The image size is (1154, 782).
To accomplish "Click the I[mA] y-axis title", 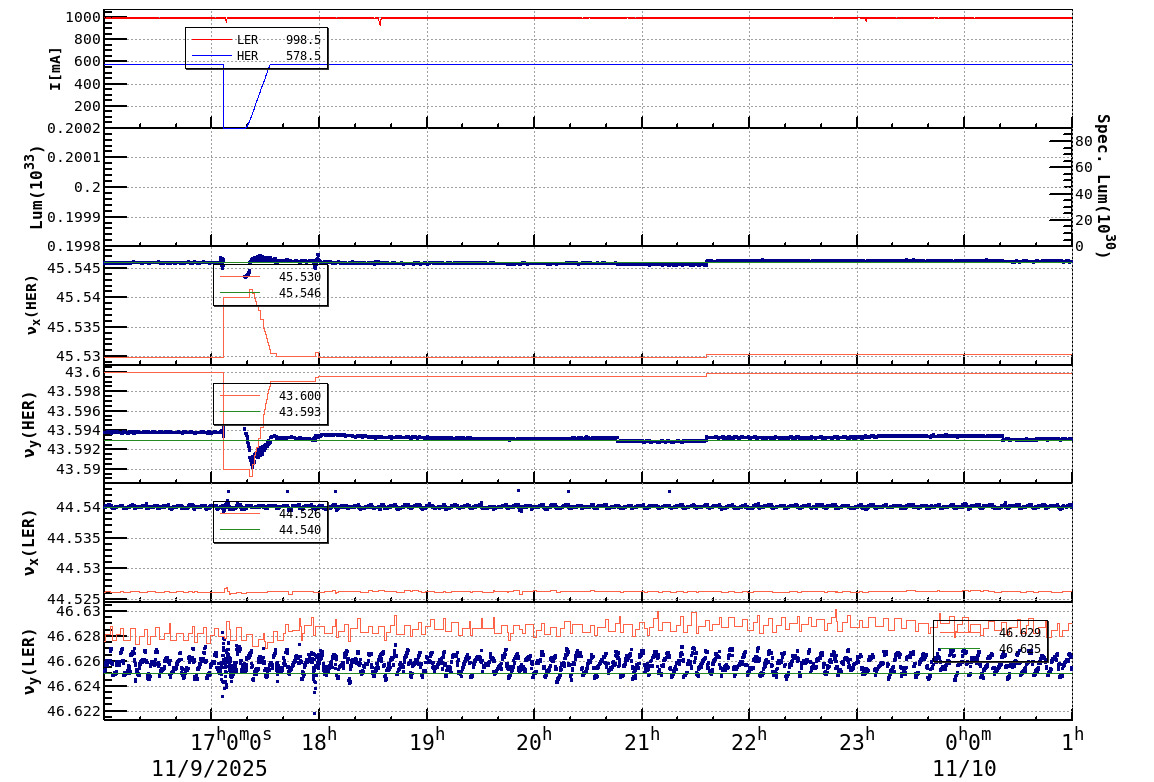I will pyautogui.click(x=55, y=69).
